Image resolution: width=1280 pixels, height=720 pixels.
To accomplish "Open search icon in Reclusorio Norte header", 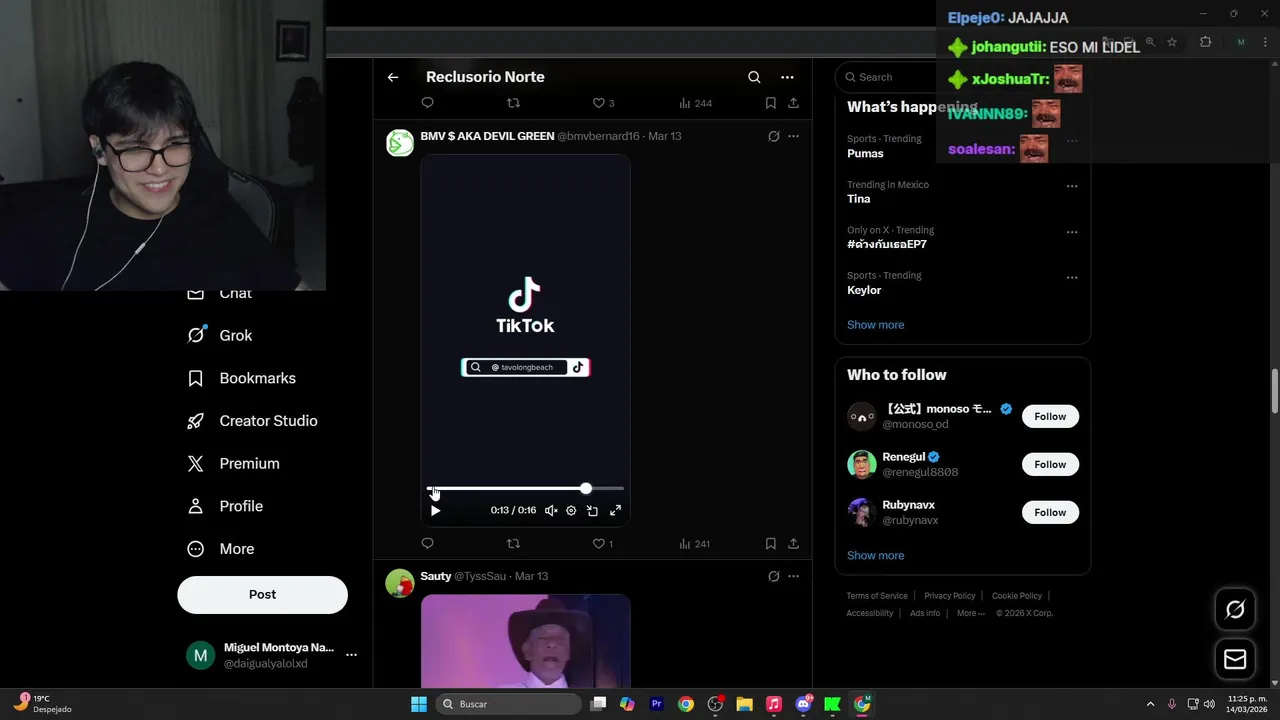I will click(x=754, y=77).
